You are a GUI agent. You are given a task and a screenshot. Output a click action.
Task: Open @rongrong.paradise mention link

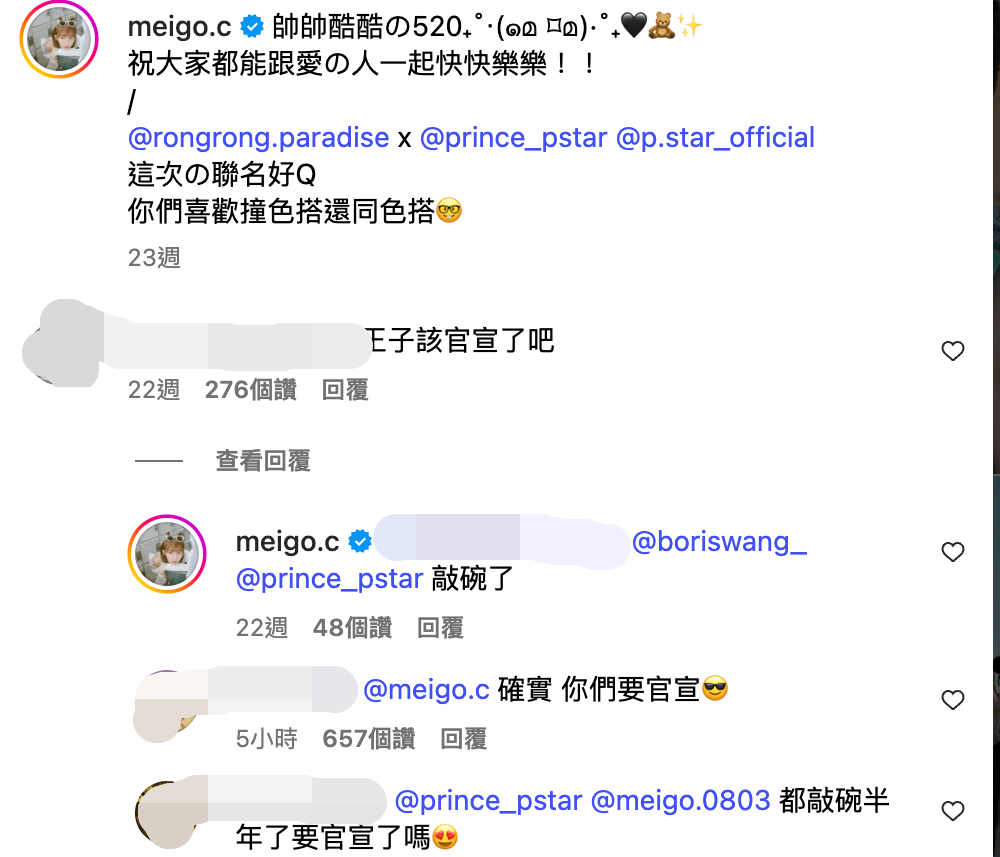[258, 138]
